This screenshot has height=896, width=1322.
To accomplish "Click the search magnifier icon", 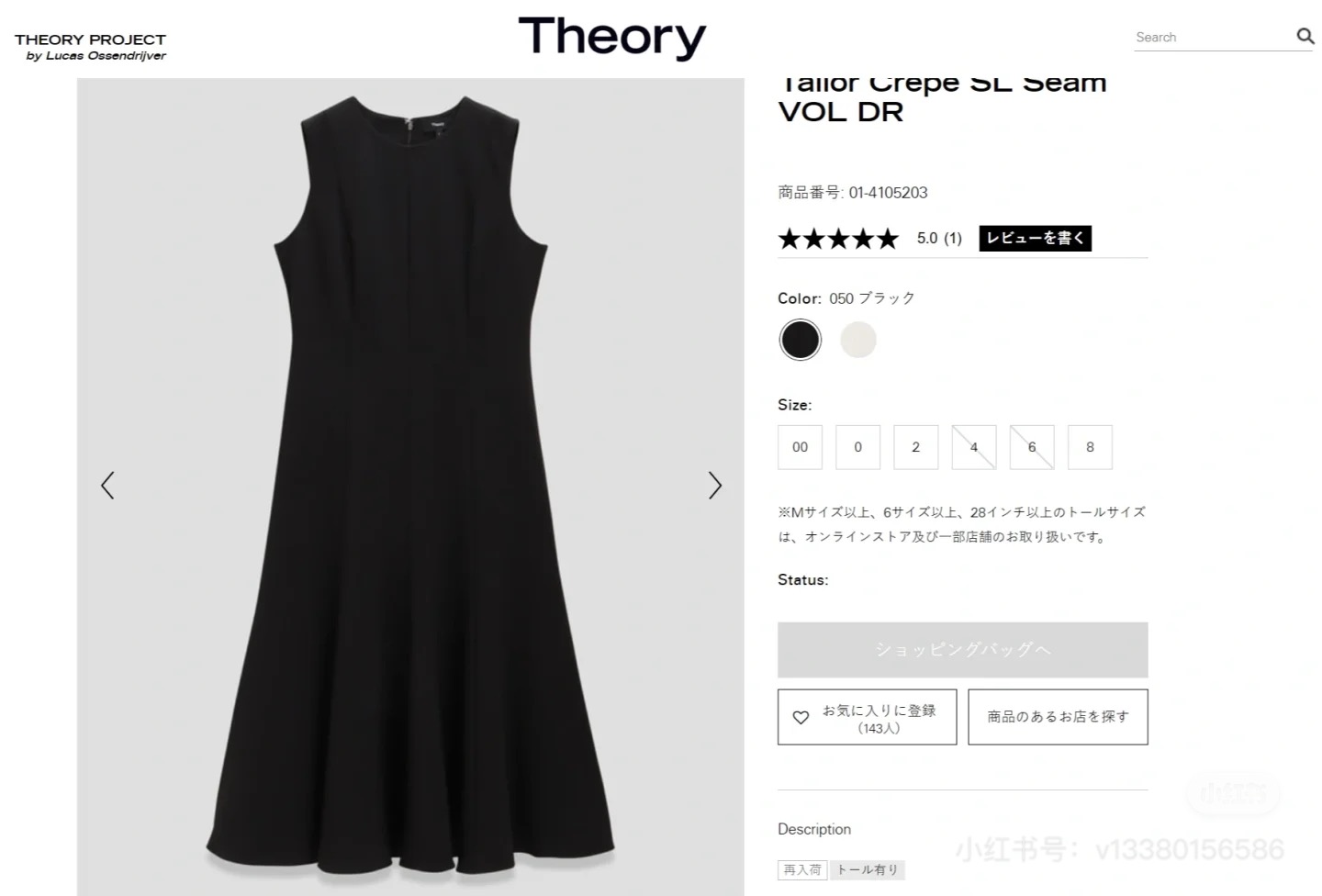I will tap(1305, 36).
